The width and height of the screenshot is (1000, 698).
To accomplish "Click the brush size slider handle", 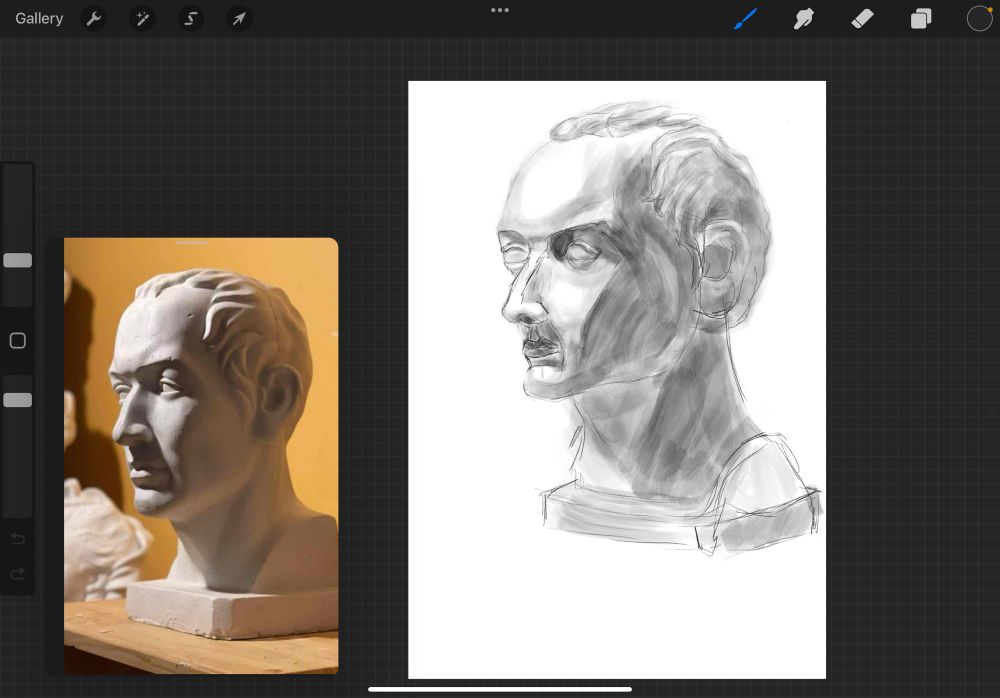I will [x=18, y=260].
